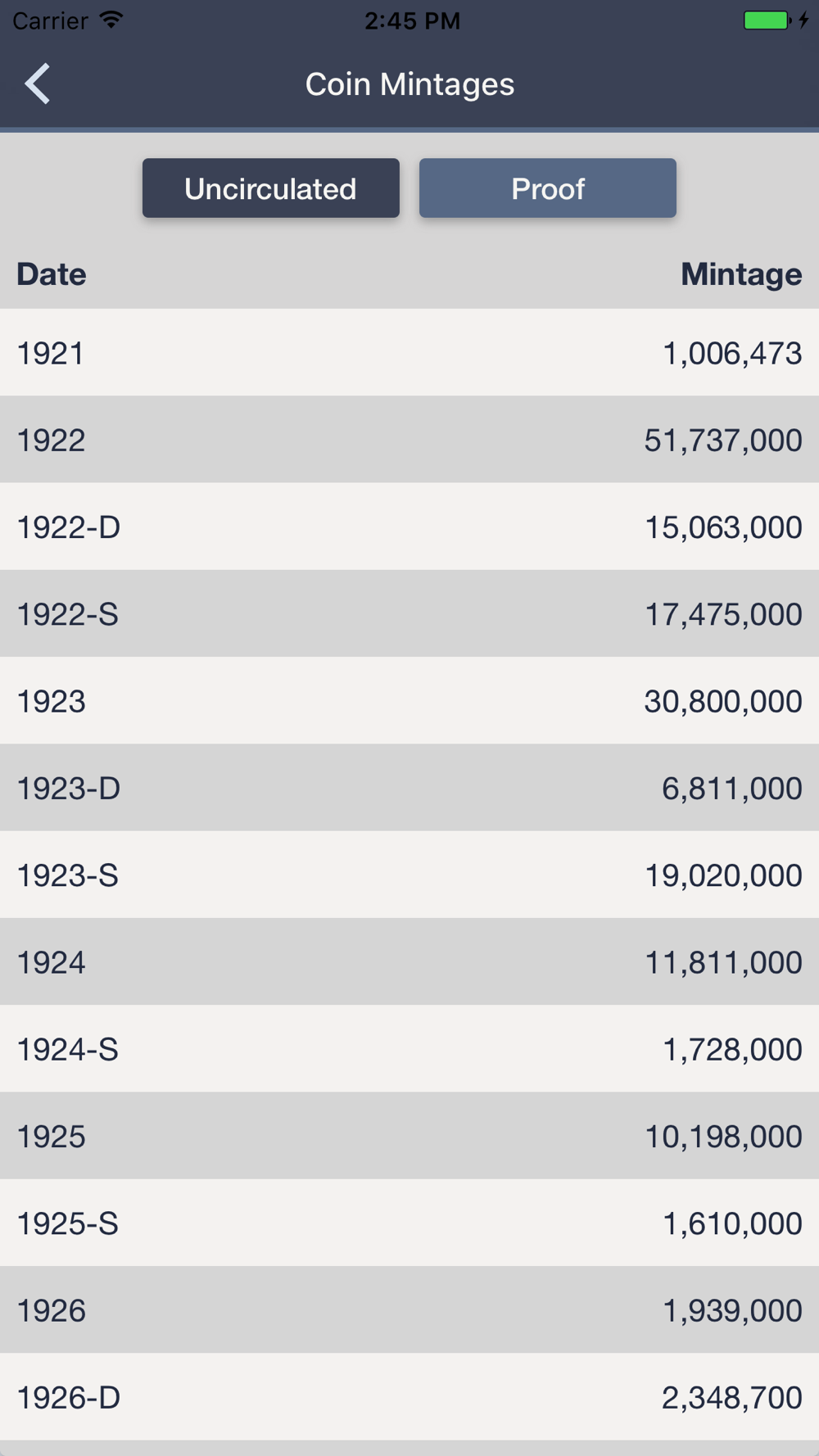
Task: Select the 1922 mintage row
Action: pyautogui.click(x=409, y=440)
